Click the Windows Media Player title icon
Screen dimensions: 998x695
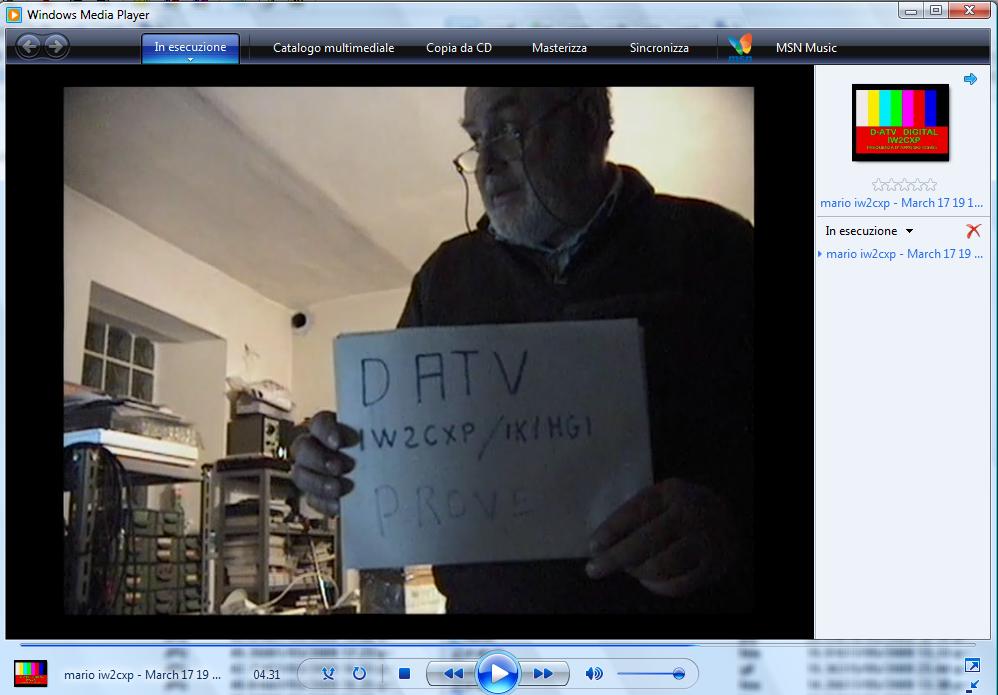(13, 14)
